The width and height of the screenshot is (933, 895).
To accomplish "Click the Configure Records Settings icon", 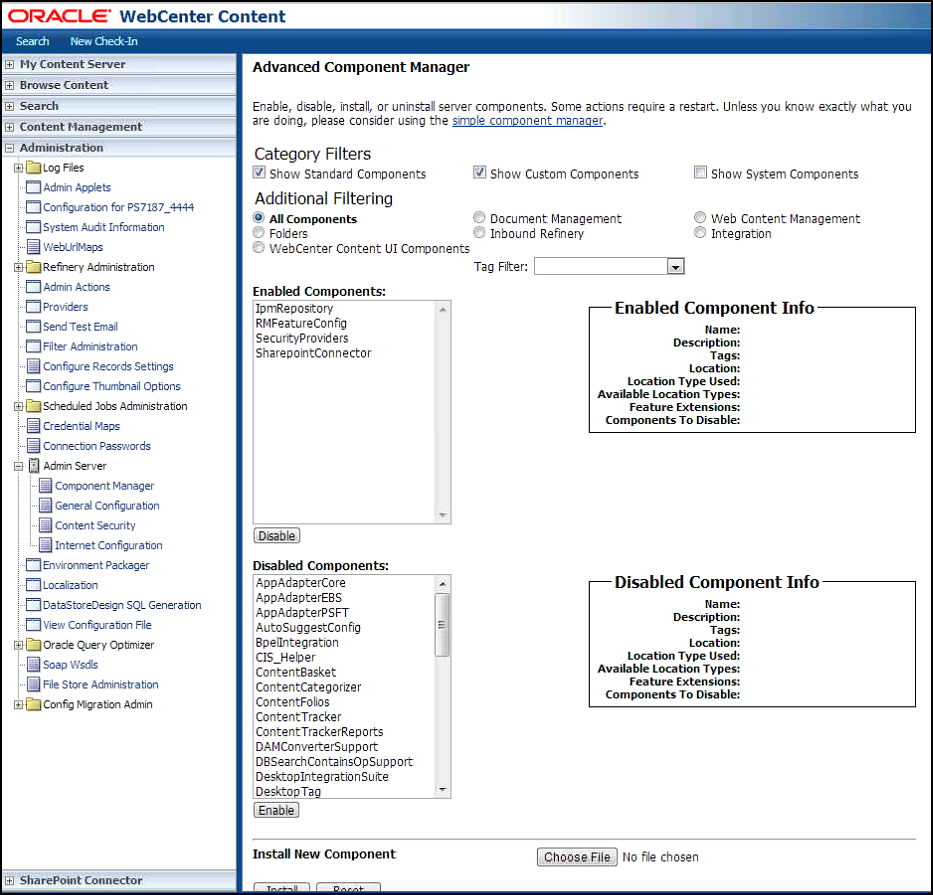I will [34, 367].
